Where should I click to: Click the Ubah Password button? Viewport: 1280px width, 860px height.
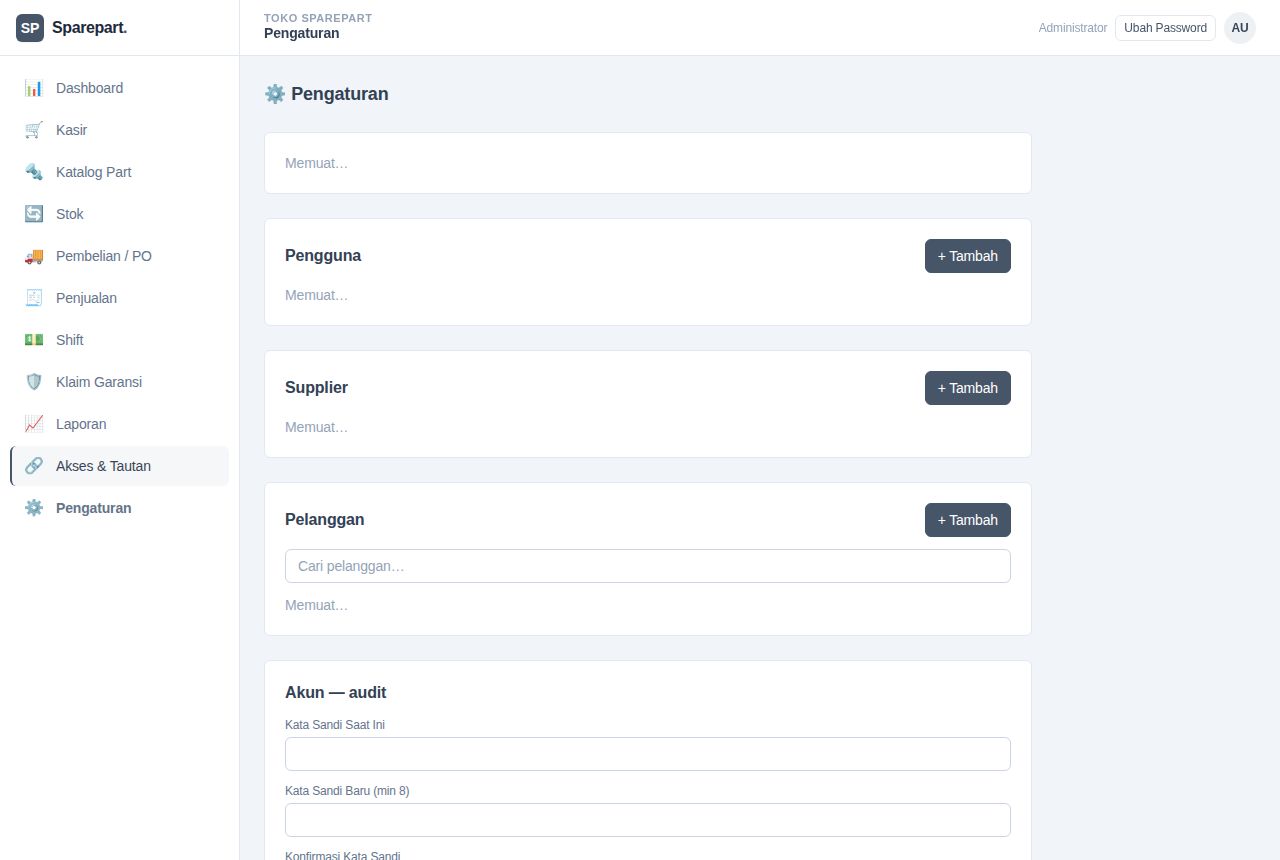[x=1165, y=28]
